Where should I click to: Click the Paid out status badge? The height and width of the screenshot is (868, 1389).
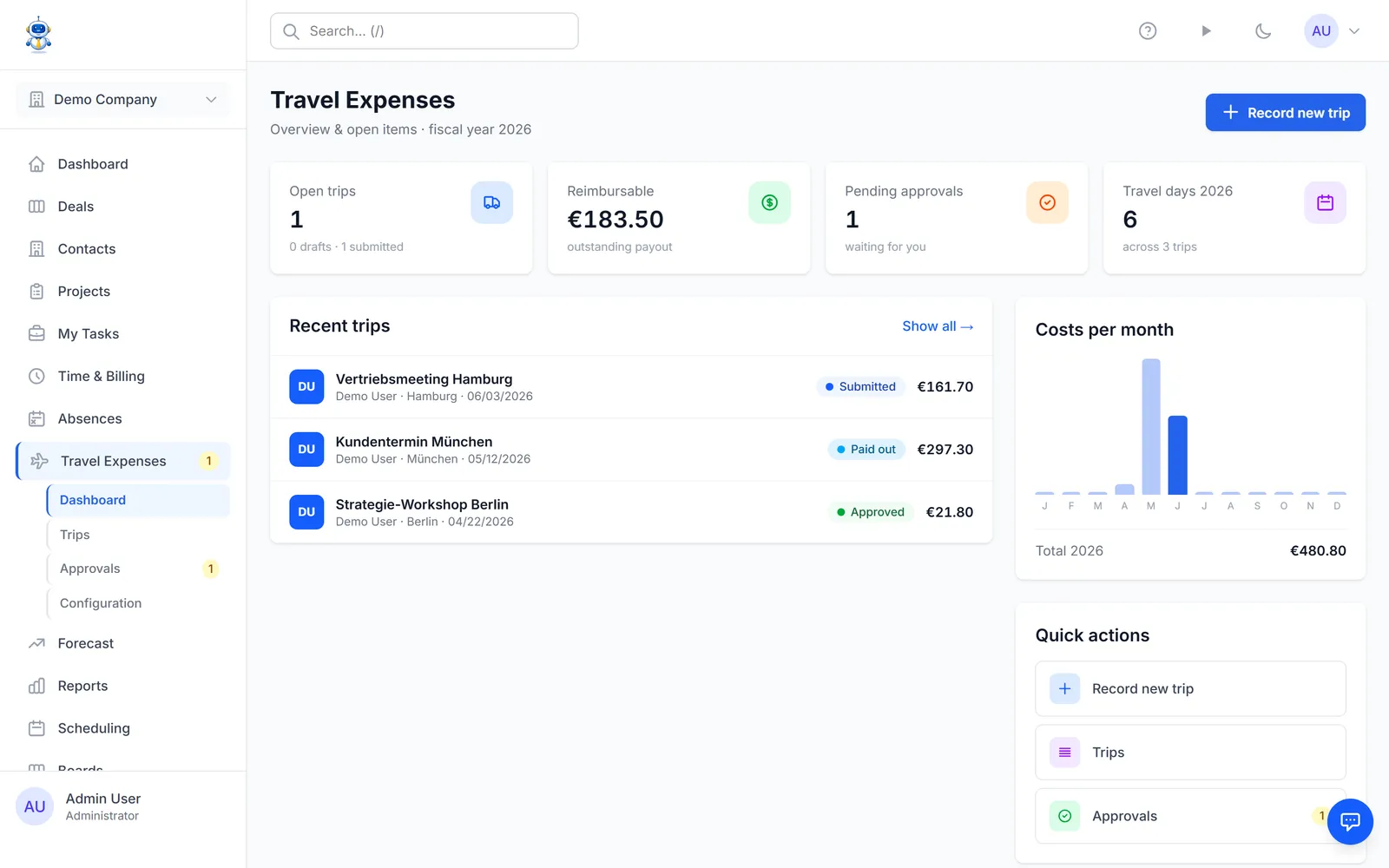(x=866, y=450)
